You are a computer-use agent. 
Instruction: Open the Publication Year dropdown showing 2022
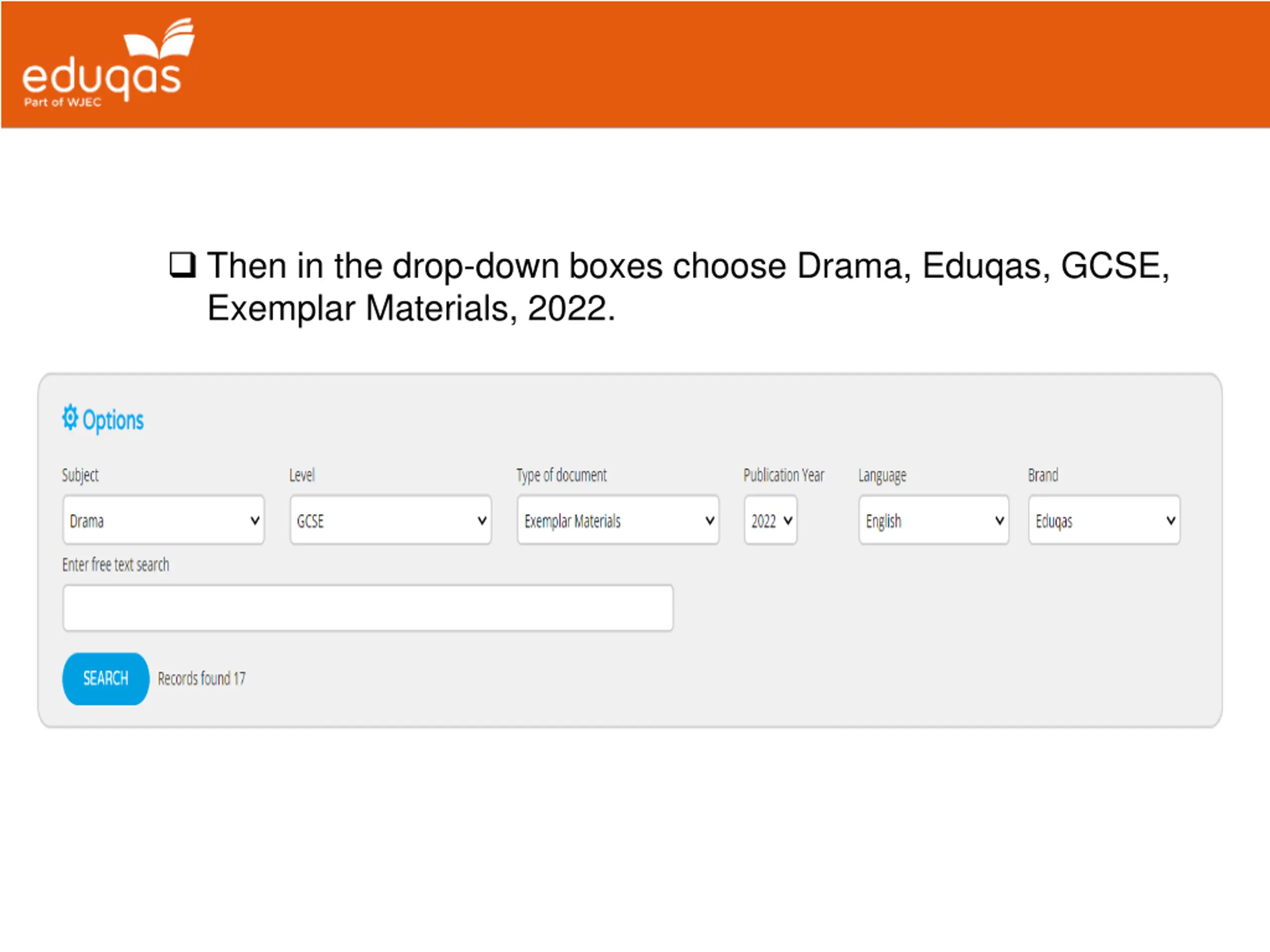(x=770, y=520)
